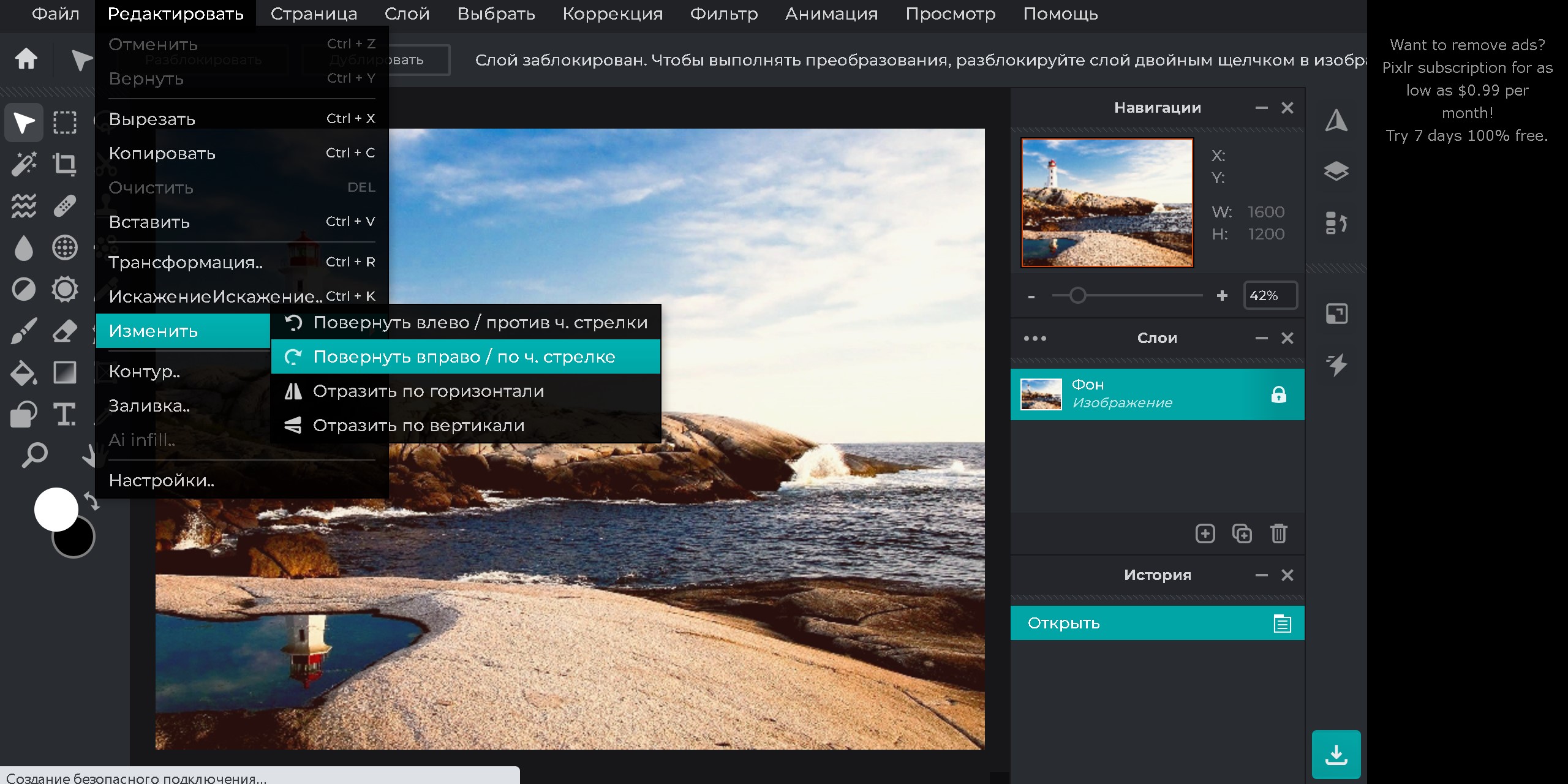Unlock the Фон layer via lock icon

1278,394
